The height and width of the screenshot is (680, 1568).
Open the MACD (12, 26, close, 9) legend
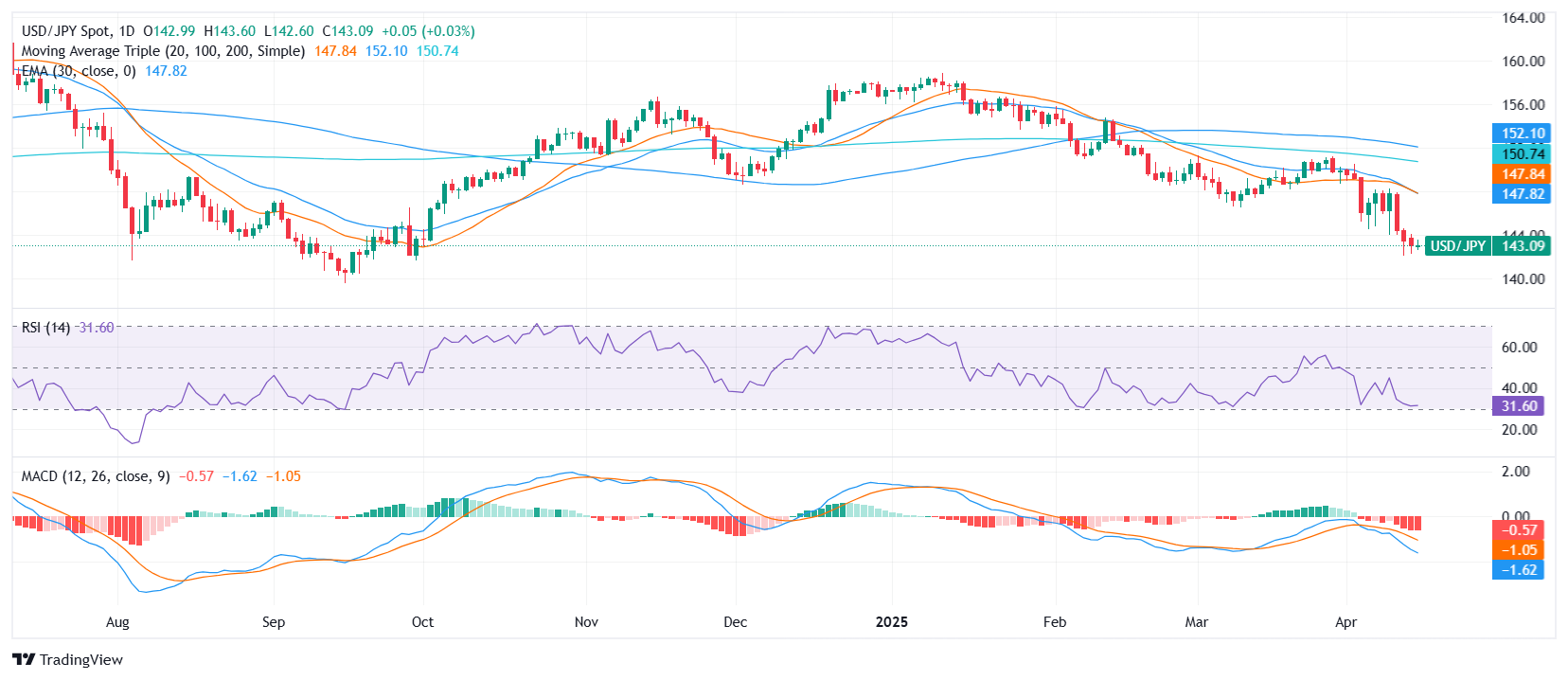point(96,476)
